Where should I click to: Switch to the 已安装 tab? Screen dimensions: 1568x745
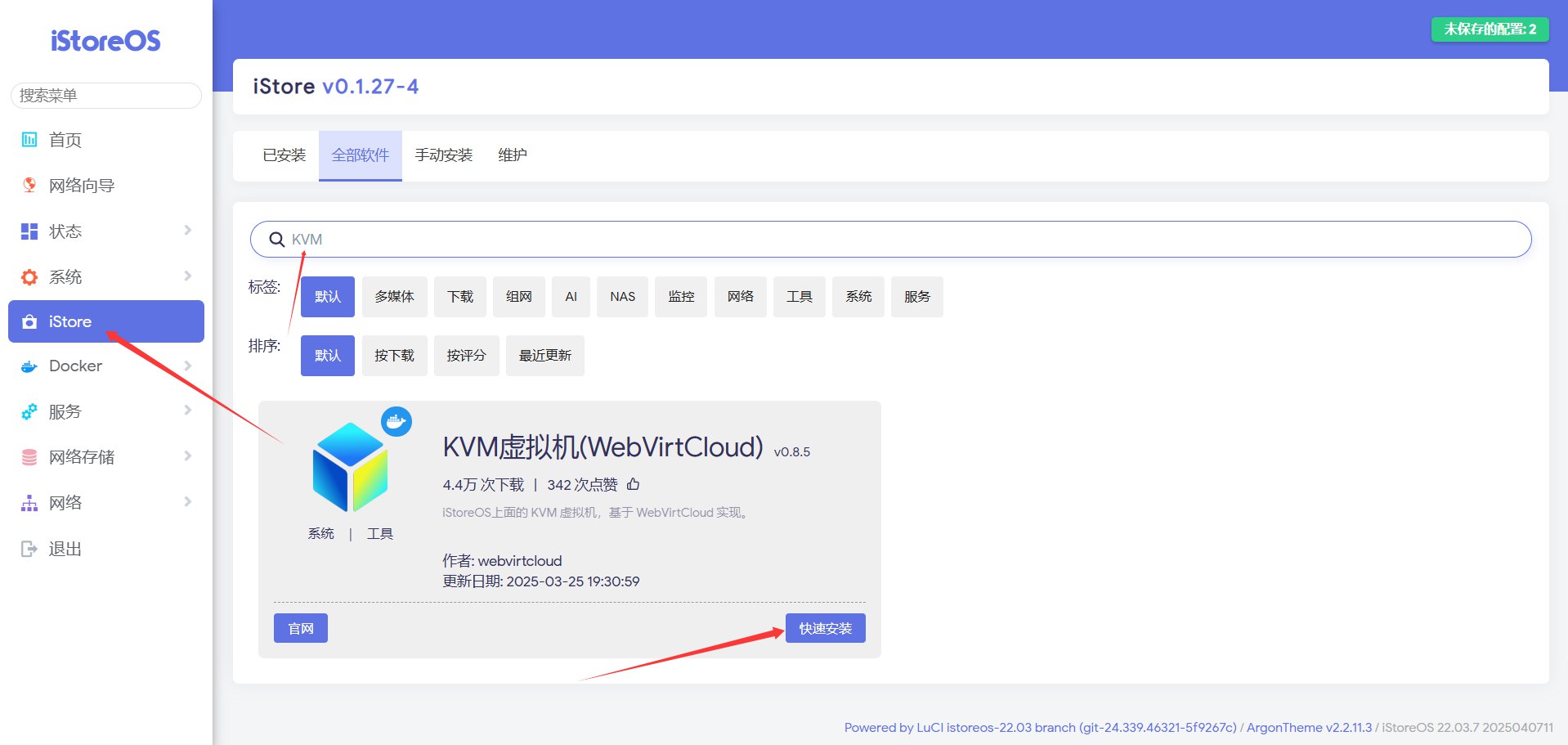pyautogui.click(x=284, y=155)
